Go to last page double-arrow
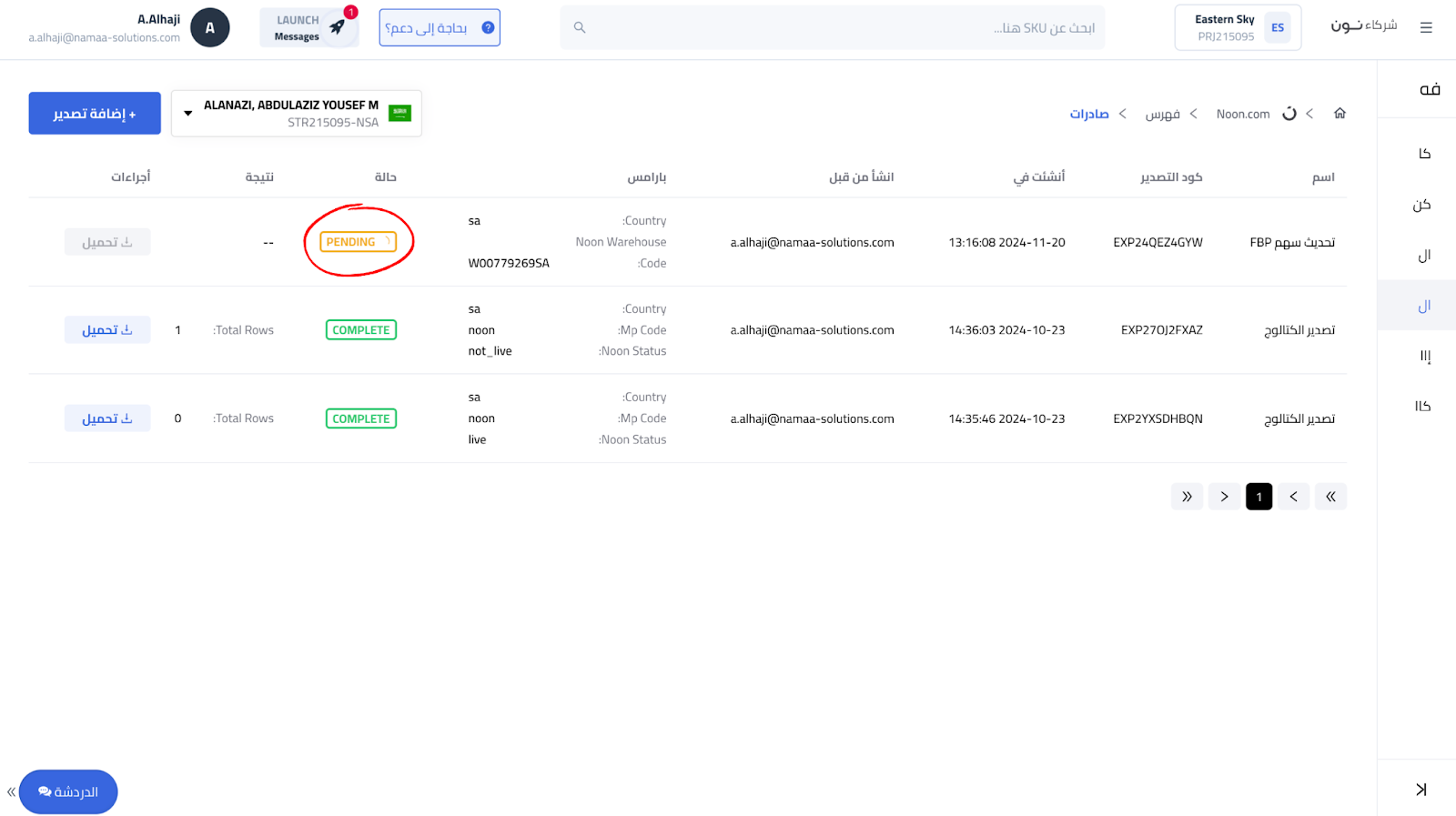 click(1187, 497)
